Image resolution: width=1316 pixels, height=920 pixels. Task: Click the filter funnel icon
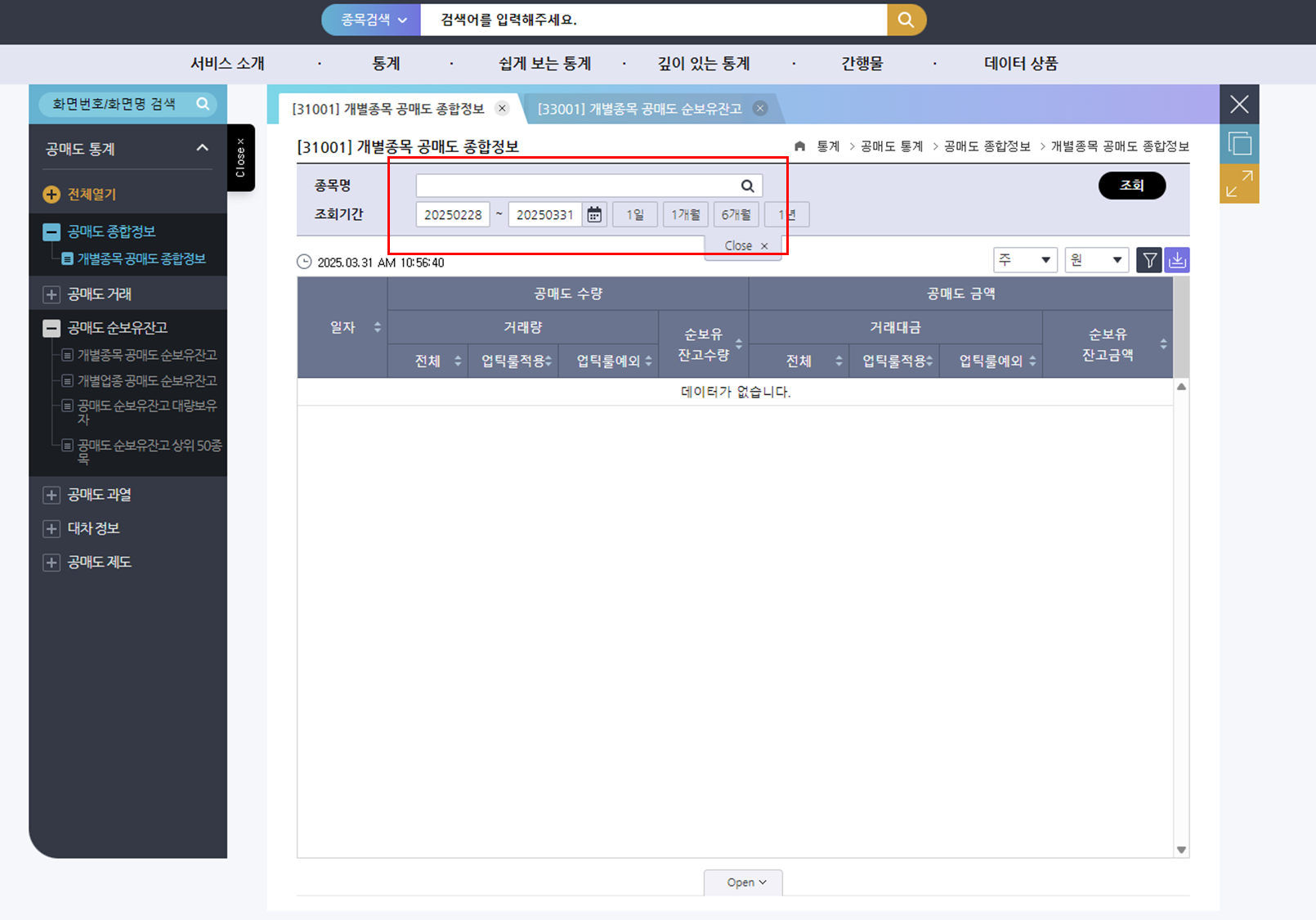click(x=1149, y=260)
